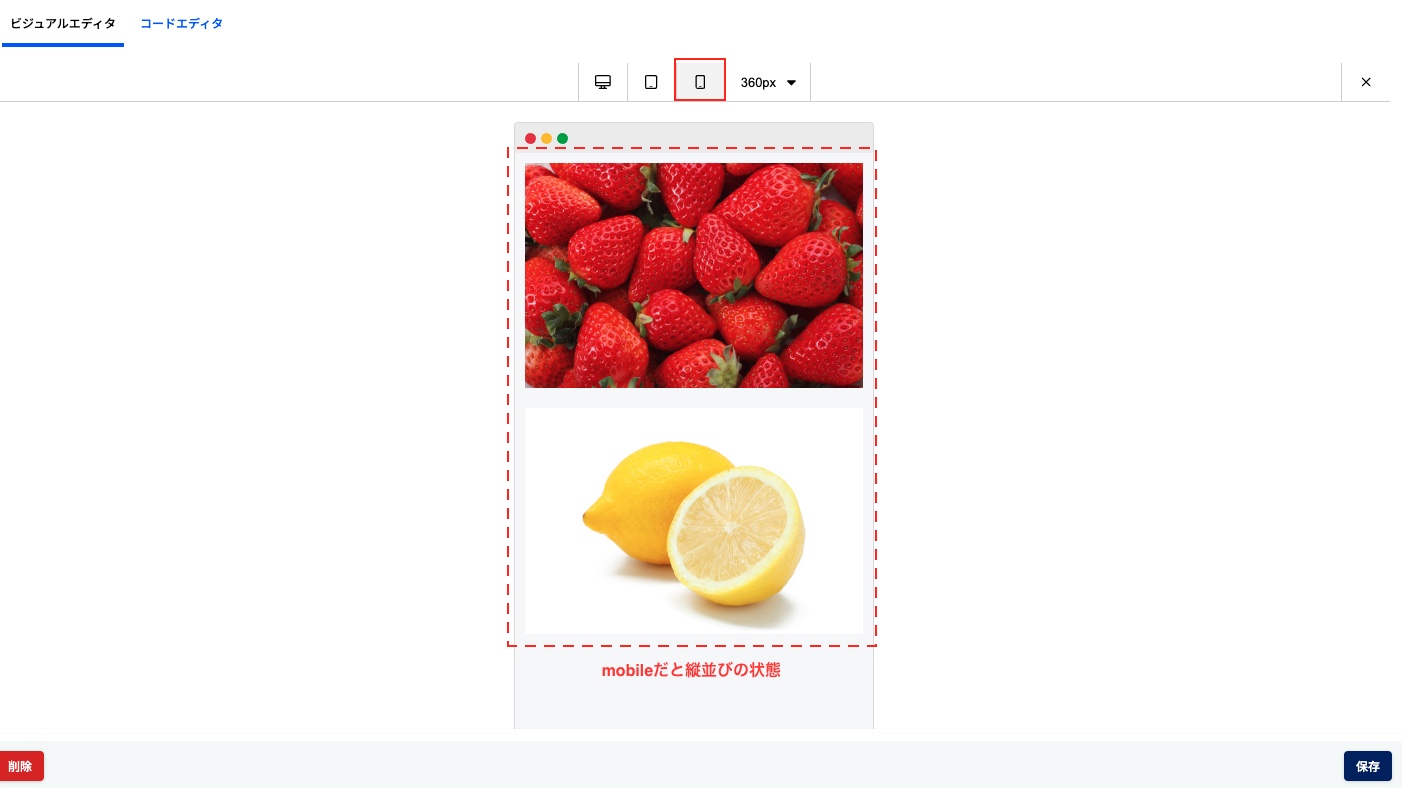Viewport: 1403px width, 788px height.
Task: Click the green dot in preview window
Action: tap(563, 138)
